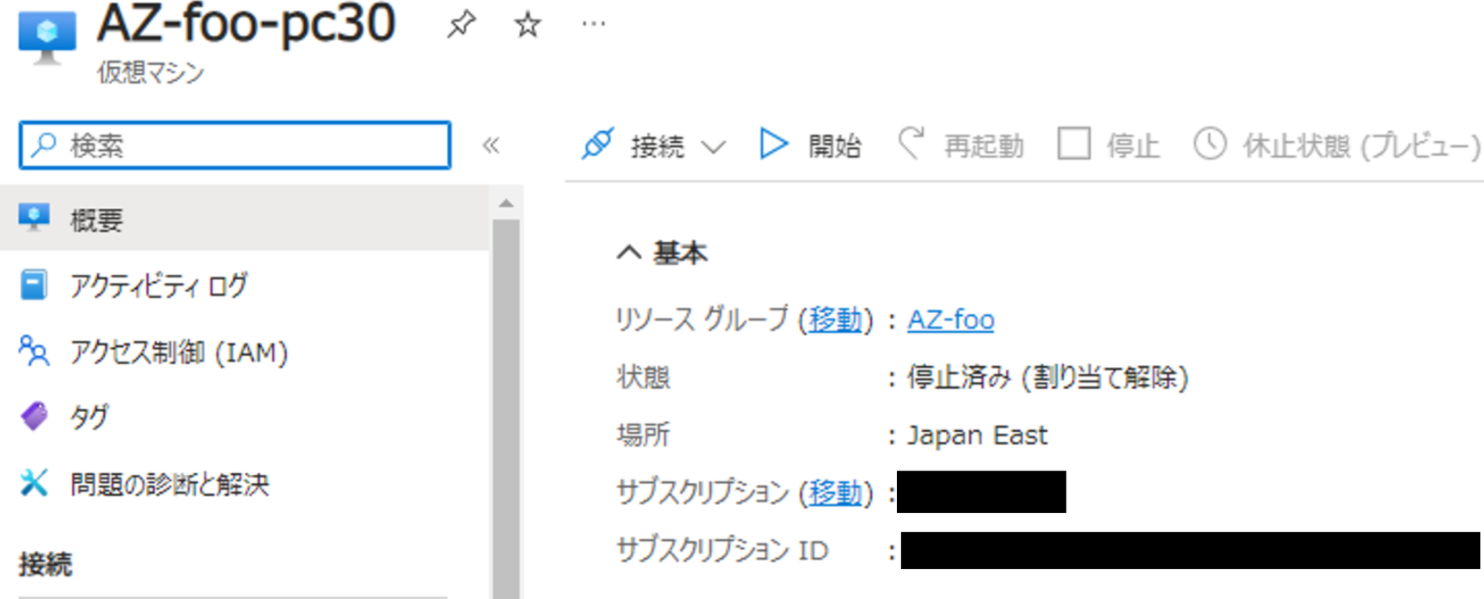Click the 場所 label
The height and width of the screenshot is (599, 1484).
click(643, 435)
